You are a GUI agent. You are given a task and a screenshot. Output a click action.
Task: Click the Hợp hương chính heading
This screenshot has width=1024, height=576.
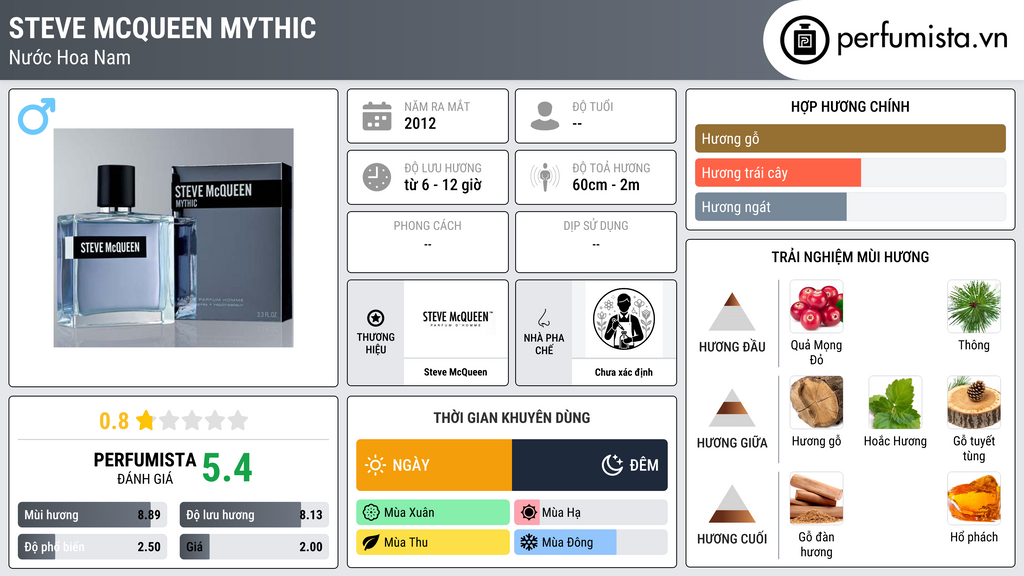pyautogui.click(x=850, y=106)
